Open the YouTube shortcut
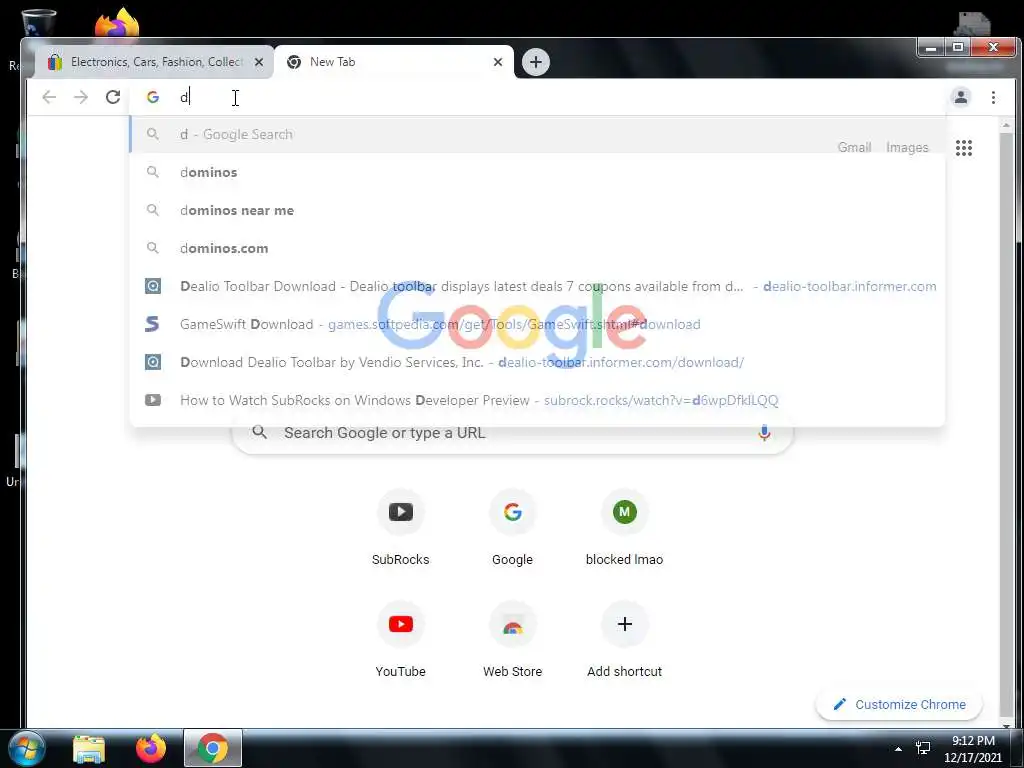This screenshot has height=768, width=1024. (400, 640)
